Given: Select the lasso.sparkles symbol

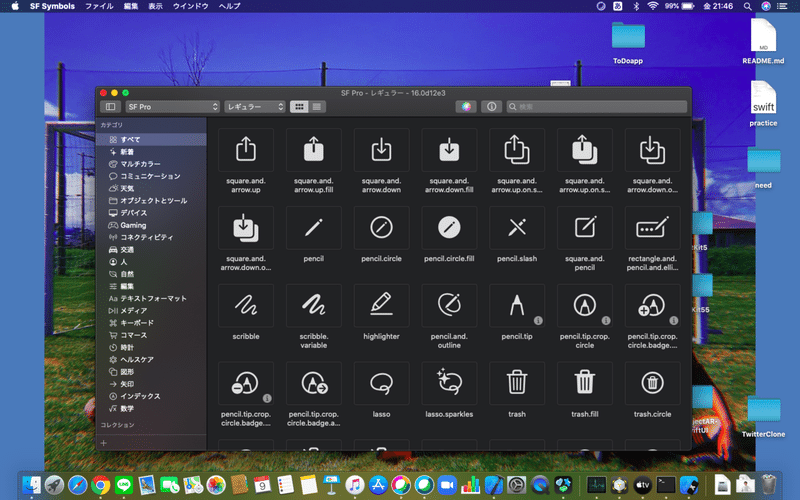Looking at the screenshot, I should (449, 383).
